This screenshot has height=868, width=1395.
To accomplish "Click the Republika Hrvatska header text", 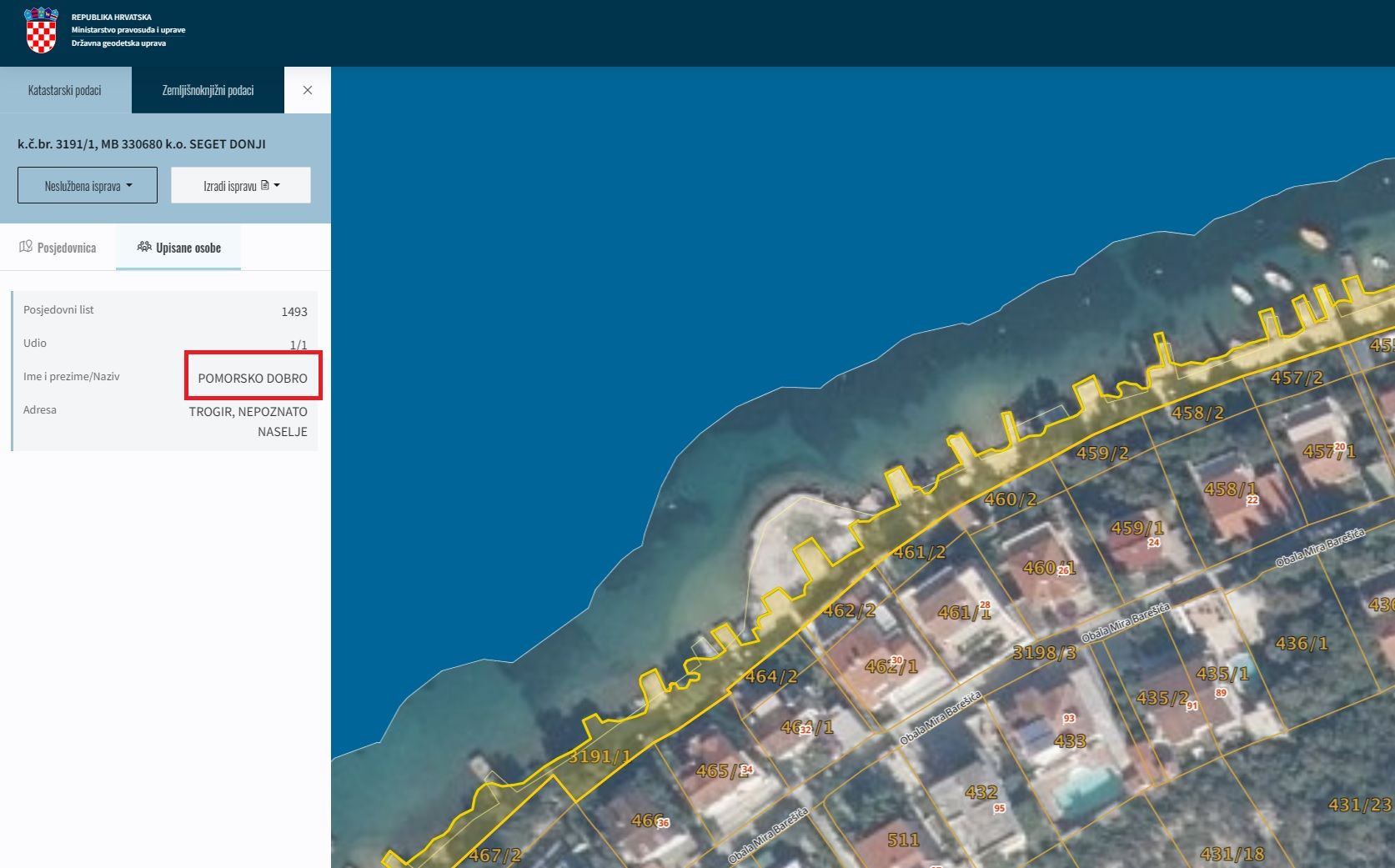I will point(112,17).
